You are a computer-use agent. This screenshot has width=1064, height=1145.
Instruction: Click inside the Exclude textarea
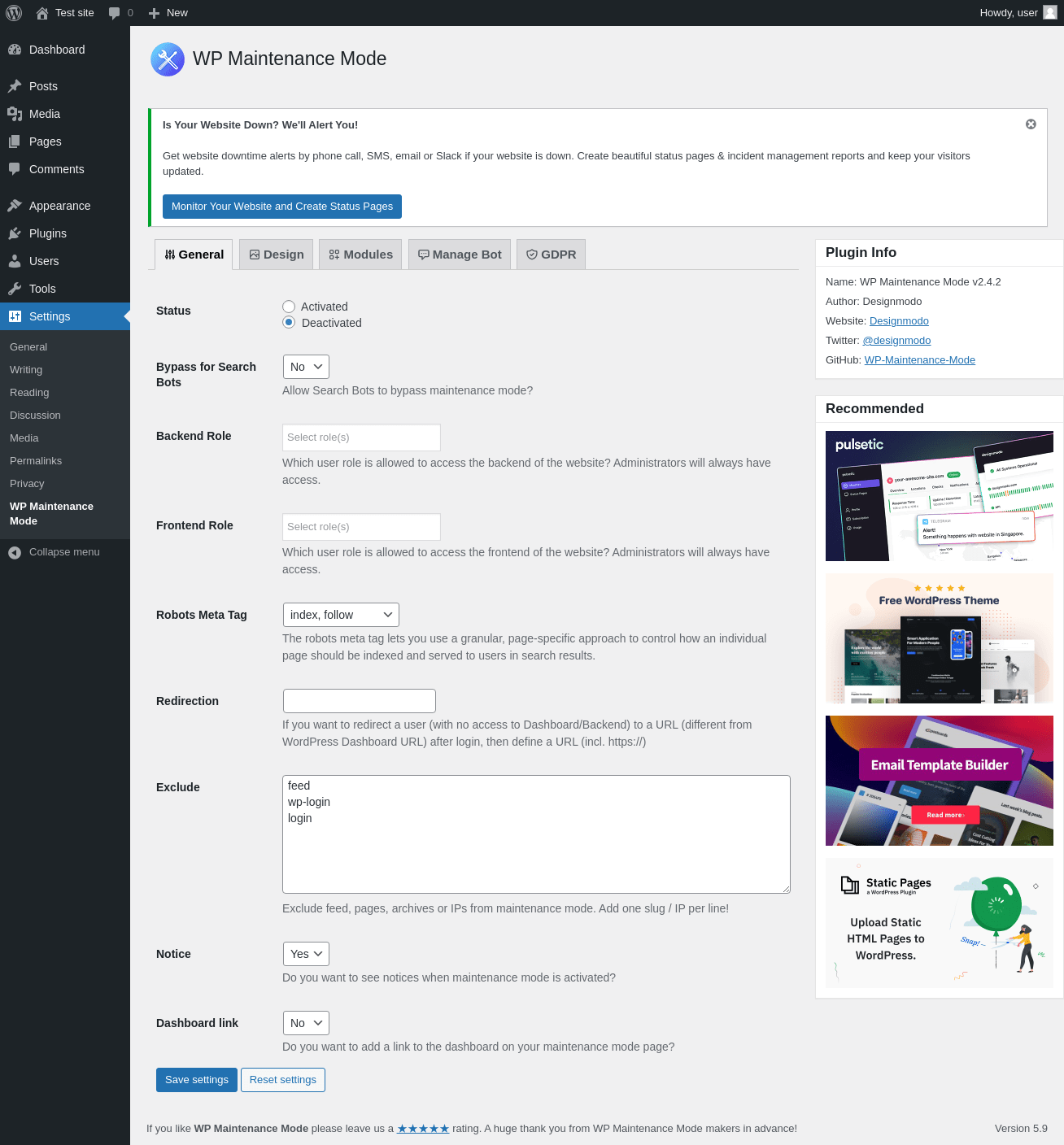coord(537,834)
